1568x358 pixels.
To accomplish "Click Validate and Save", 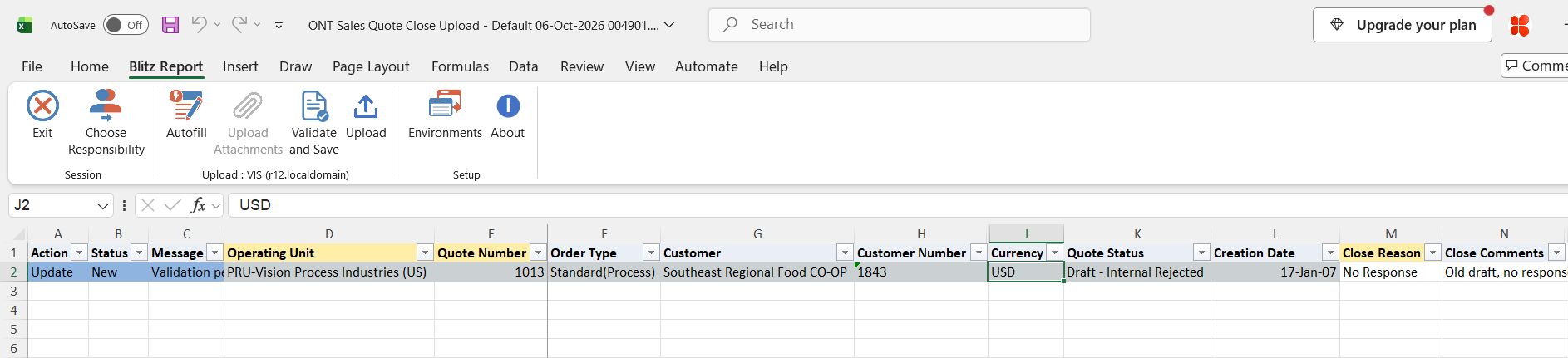I will (x=314, y=123).
